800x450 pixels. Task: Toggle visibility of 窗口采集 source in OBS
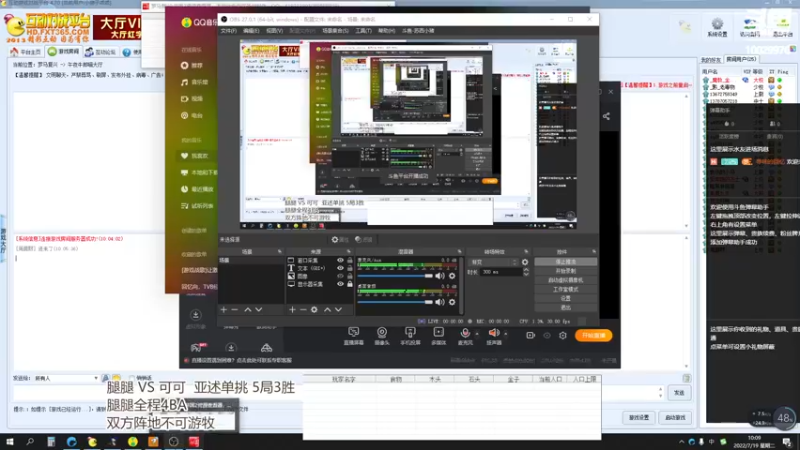click(340, 260)
